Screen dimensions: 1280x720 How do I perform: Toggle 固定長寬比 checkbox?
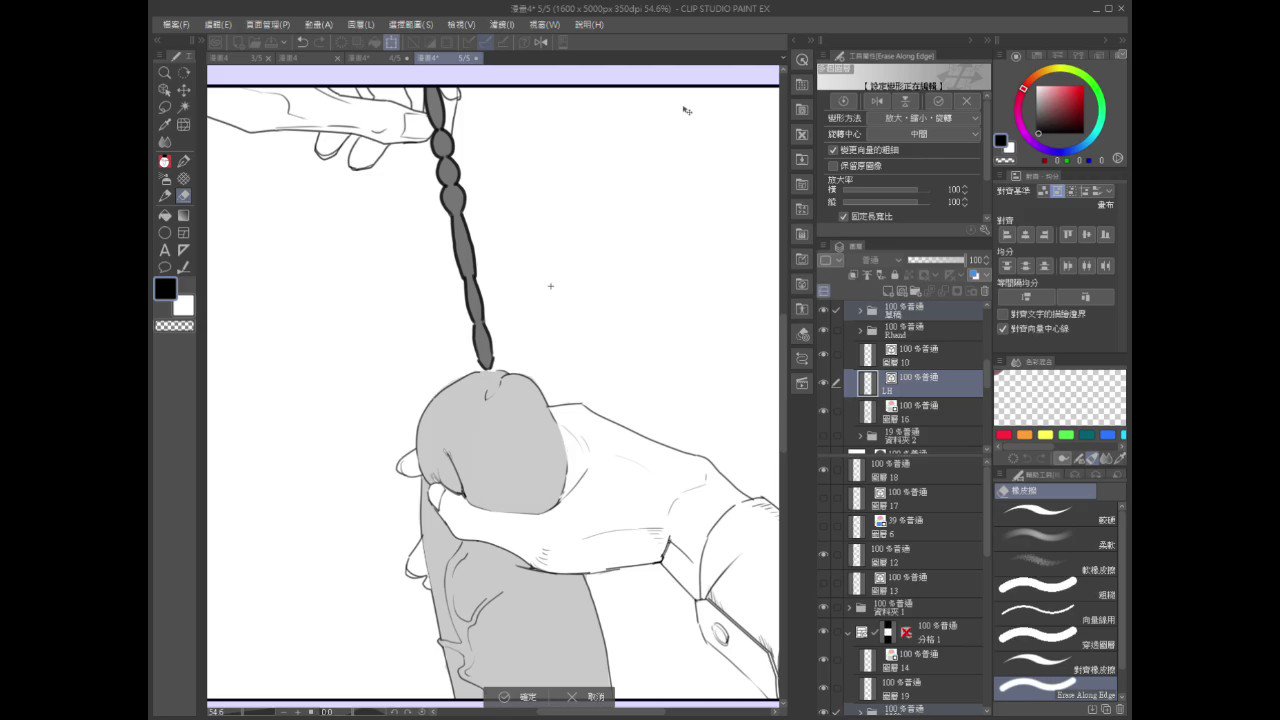point(844,217)
